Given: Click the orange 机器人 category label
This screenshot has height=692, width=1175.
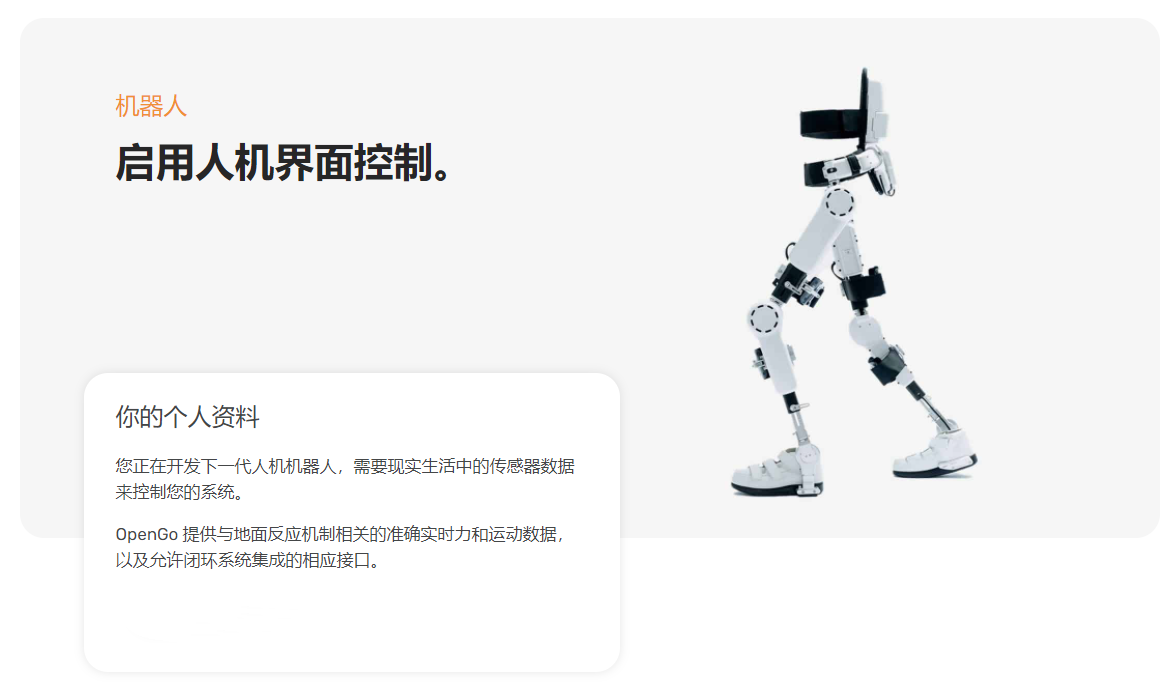Looking at the screenshot, I should (x=151, y=106).
